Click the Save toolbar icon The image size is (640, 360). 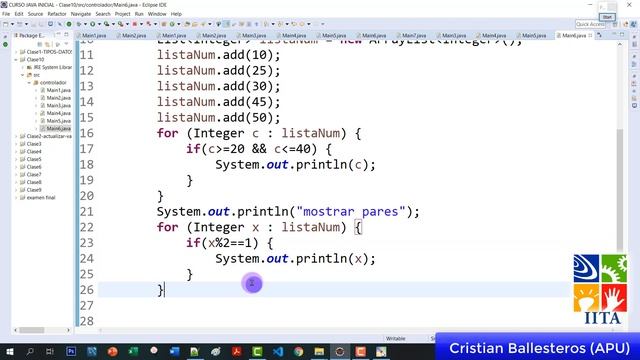(33, 24)
